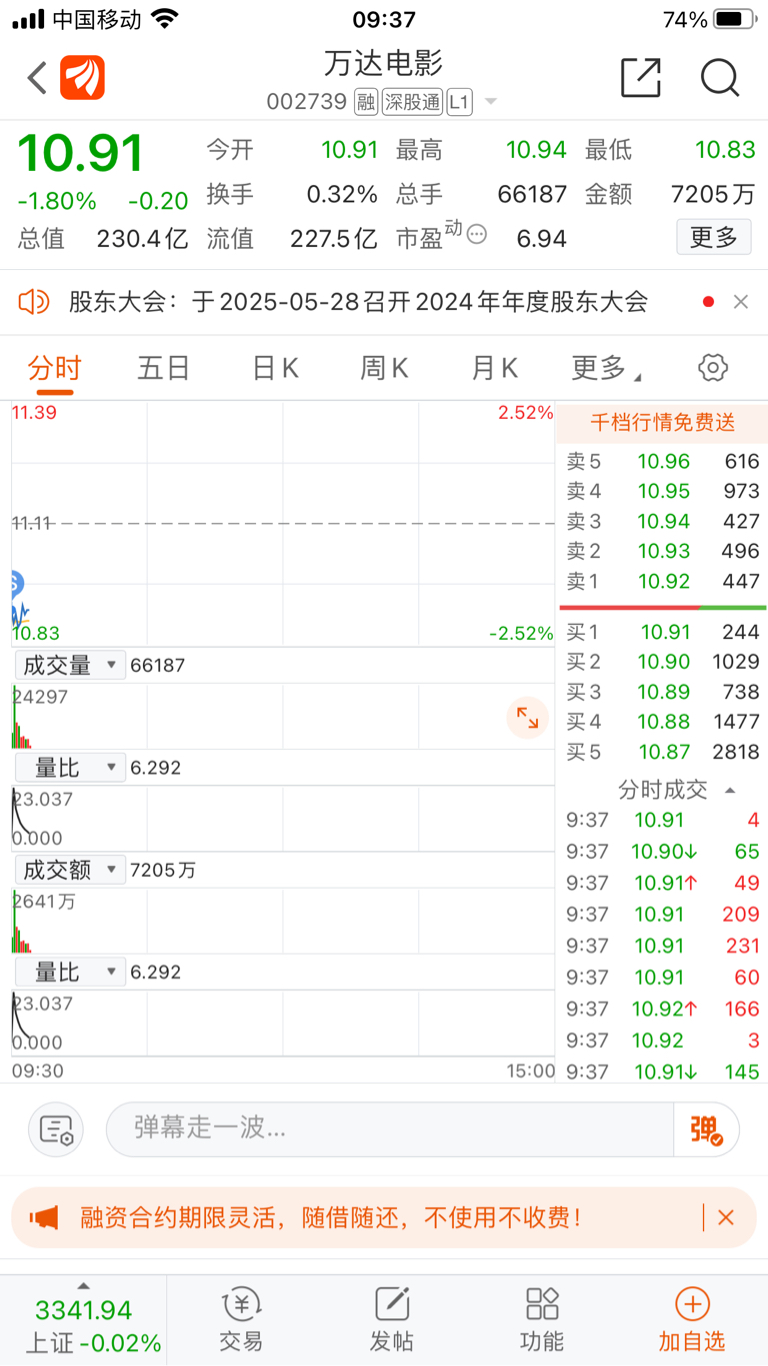
Task: Switch to the 月K tab
Action: [x=495, y=368]
